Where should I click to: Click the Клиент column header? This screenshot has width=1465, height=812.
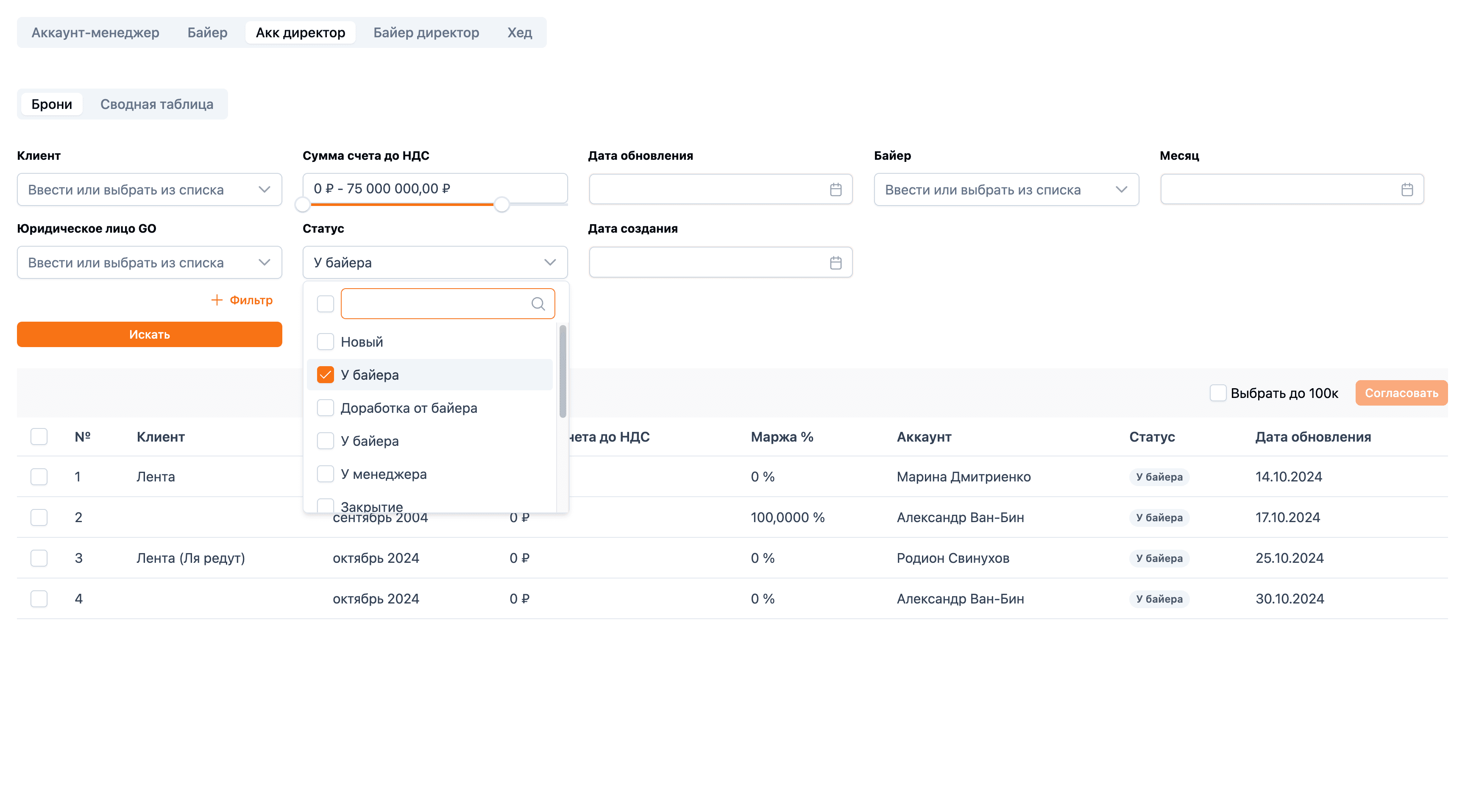click(x=160, y=437)
